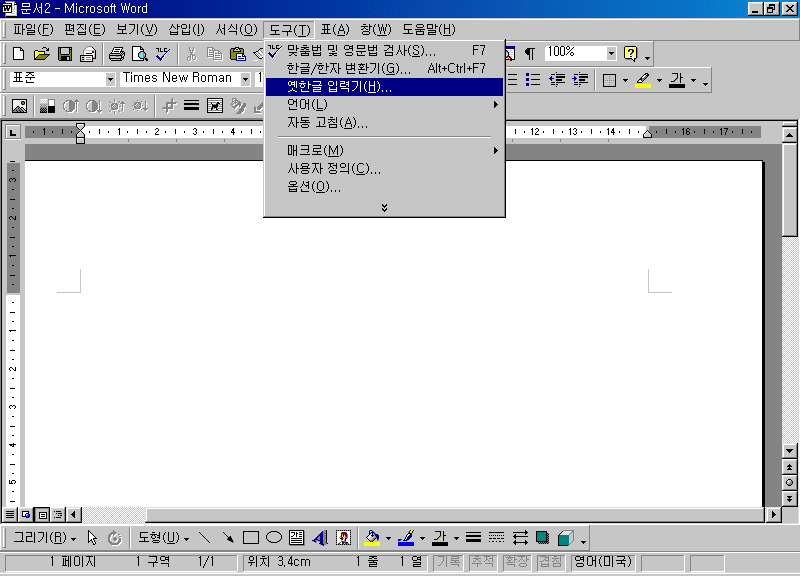Click the select browse object circle button
800x576 pixels.
point(789,483)
